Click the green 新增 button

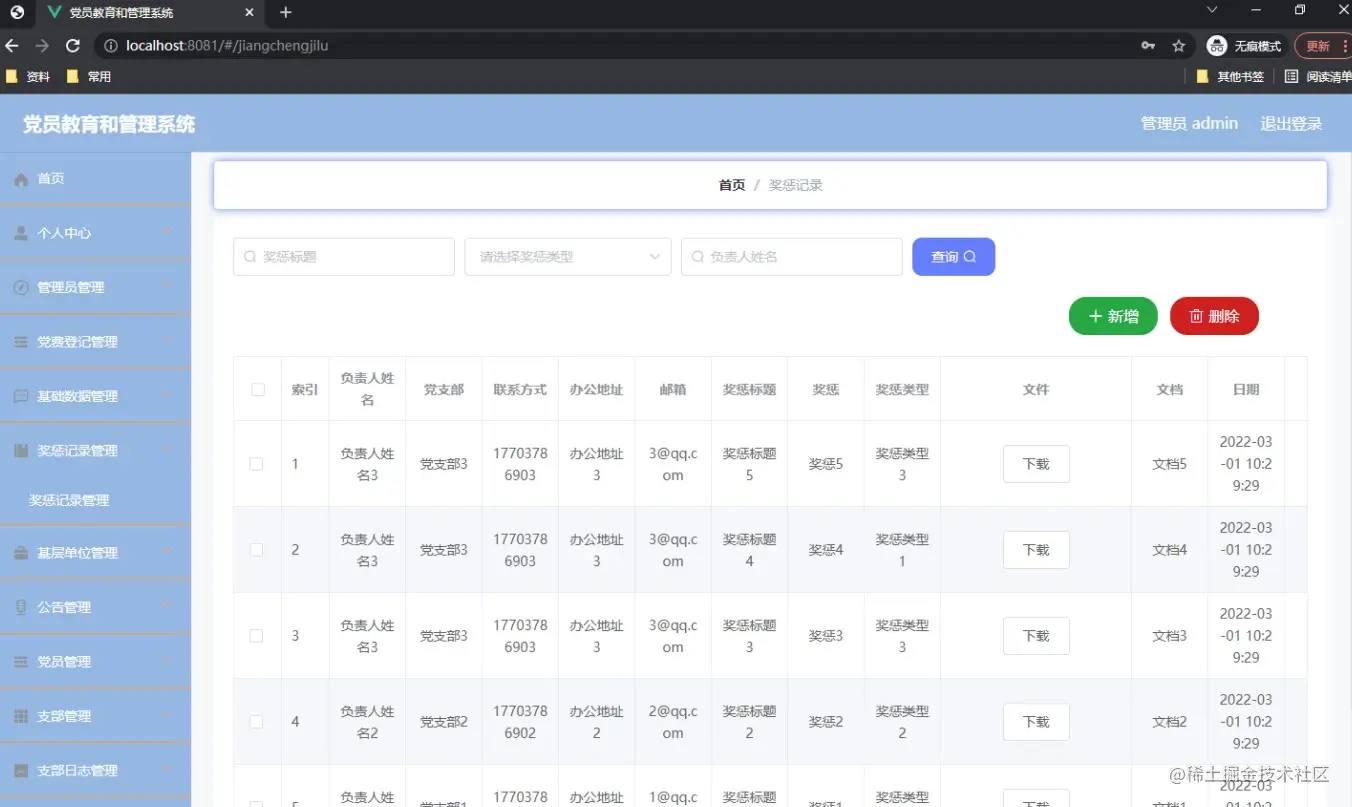[1113, 316]
